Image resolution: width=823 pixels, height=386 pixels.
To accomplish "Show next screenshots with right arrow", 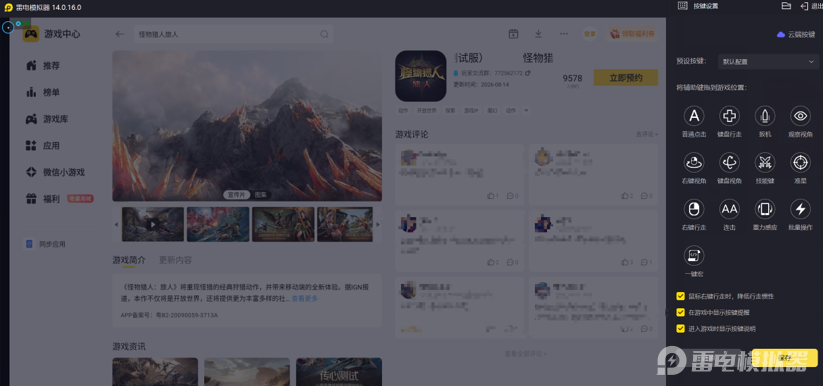I will pyautogui.click(x=378, y=224).
